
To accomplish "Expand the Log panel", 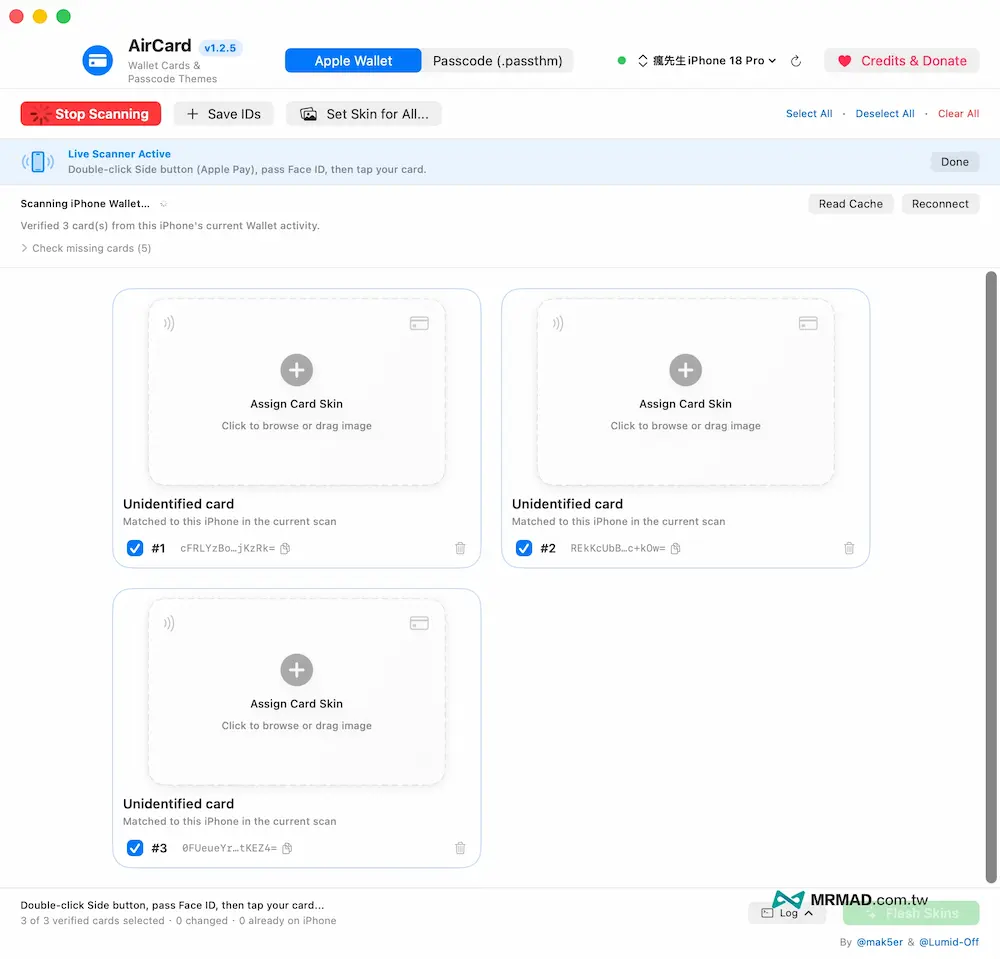I will (x=787, y=913).
